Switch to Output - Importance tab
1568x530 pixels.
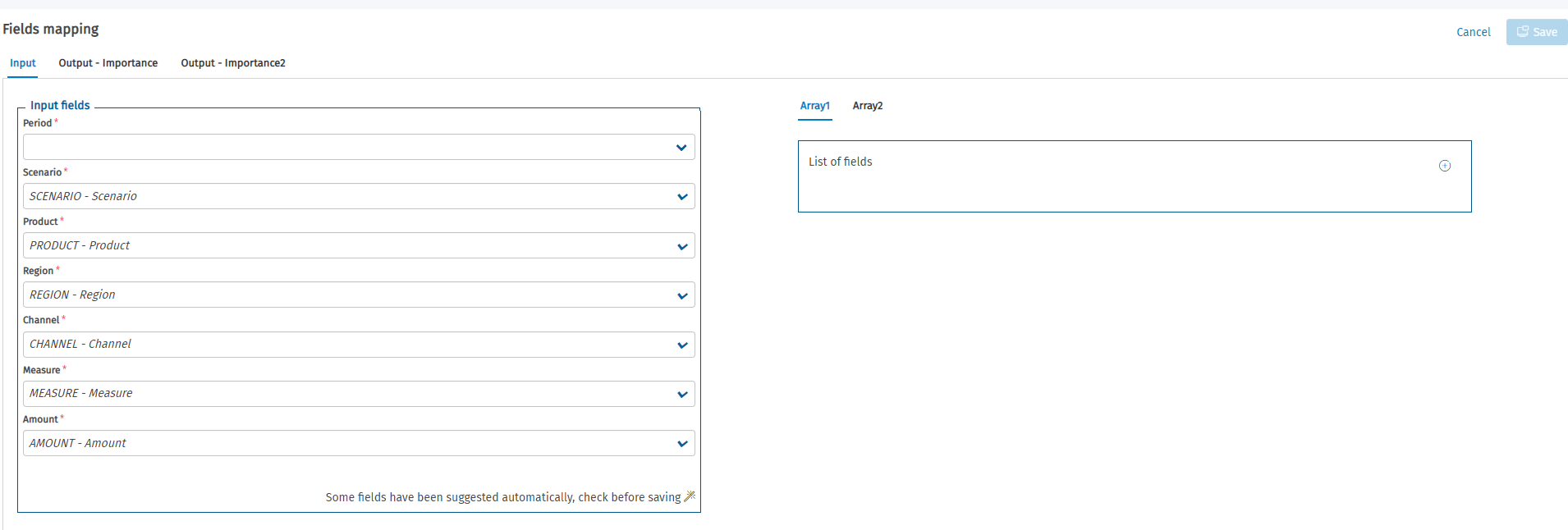[x=108, y=63]
